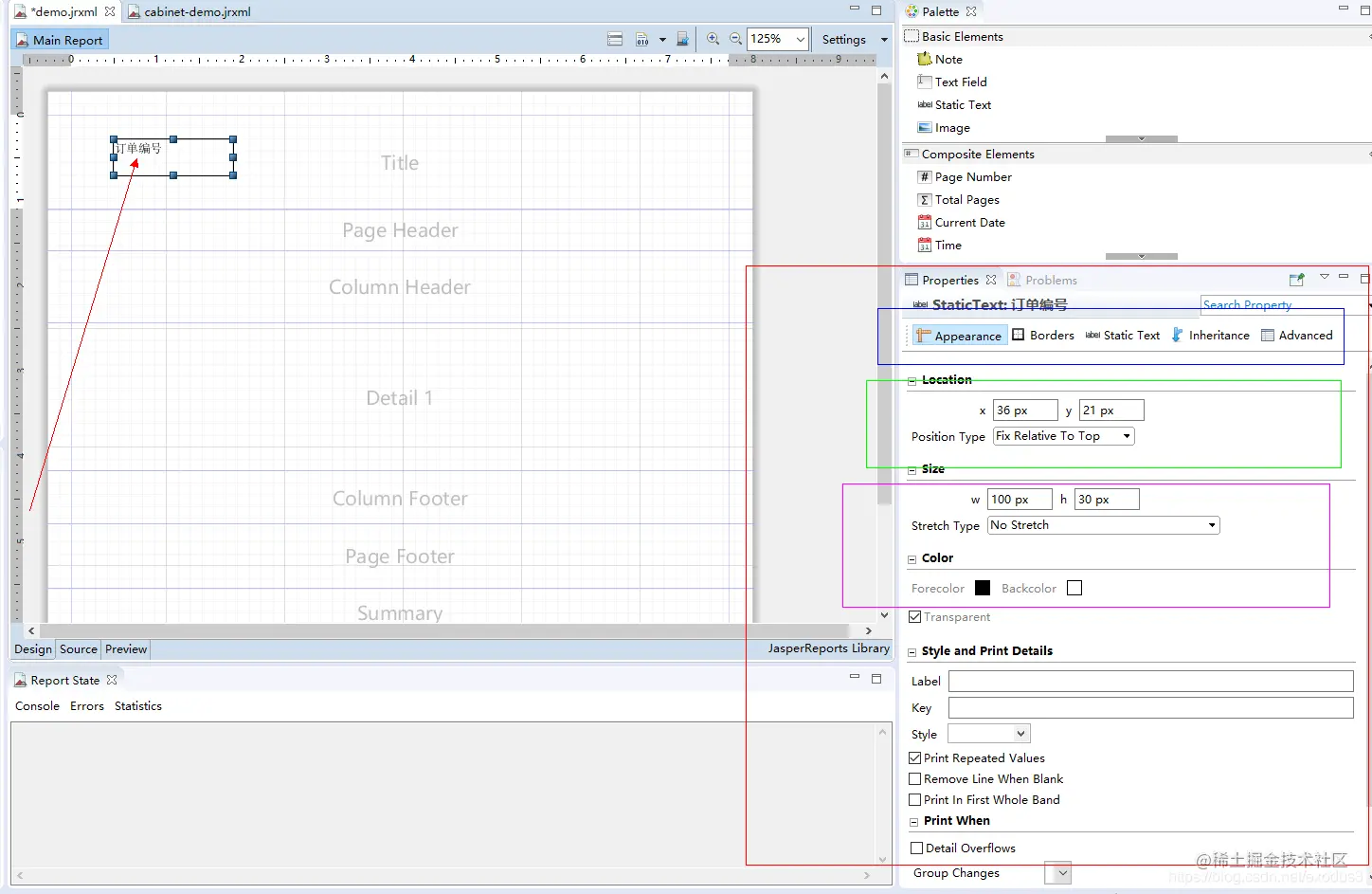Click the zoom out magnifier icon

(x=735, y=39)
